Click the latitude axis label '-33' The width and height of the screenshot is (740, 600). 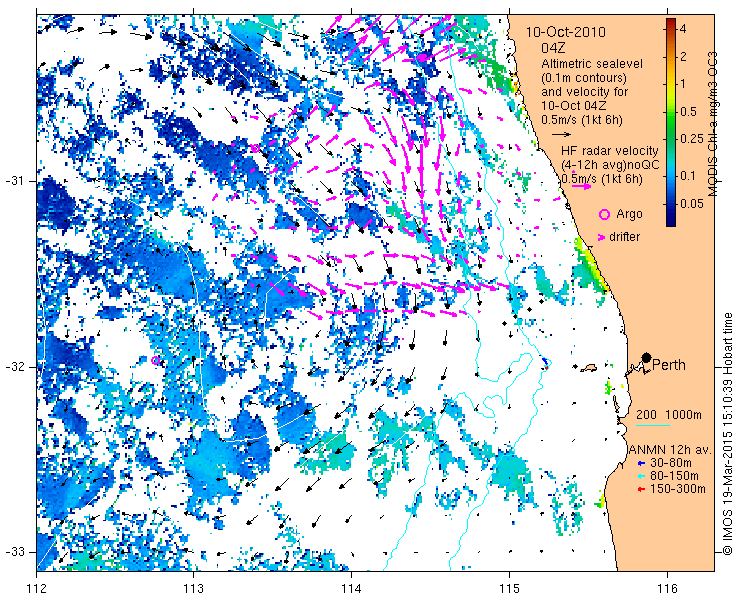(x=14, y=552)
